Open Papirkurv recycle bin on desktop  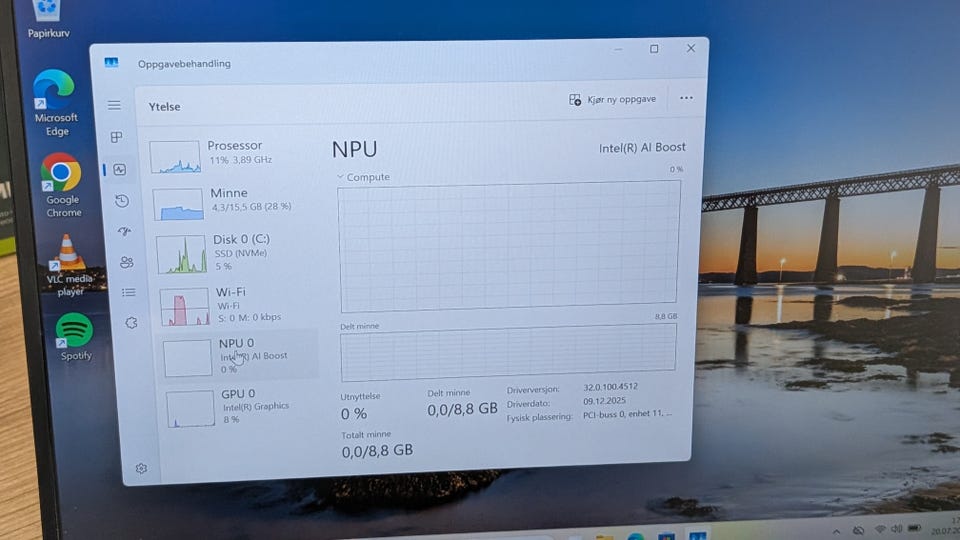(x=48, y=18)
